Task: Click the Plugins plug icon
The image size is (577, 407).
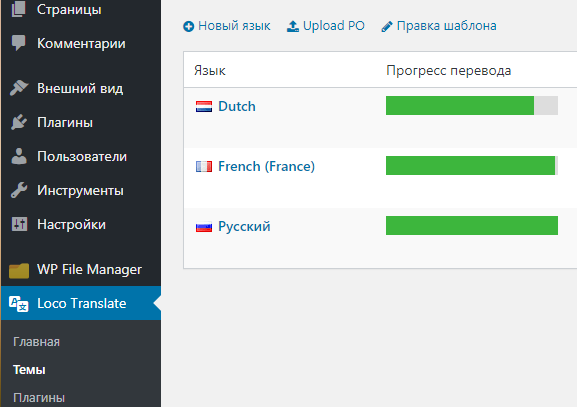Action: tap(19, 122)
